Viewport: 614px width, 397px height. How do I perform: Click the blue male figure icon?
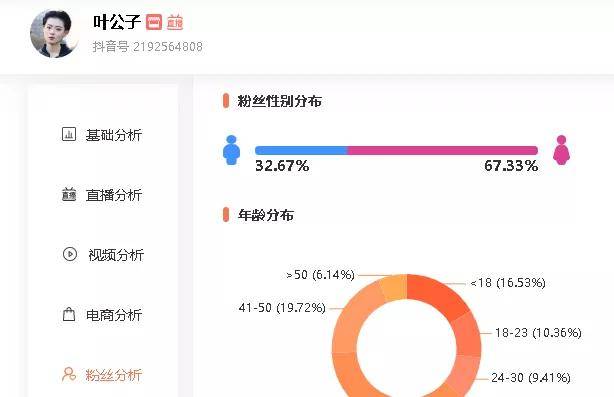(231, 150)
